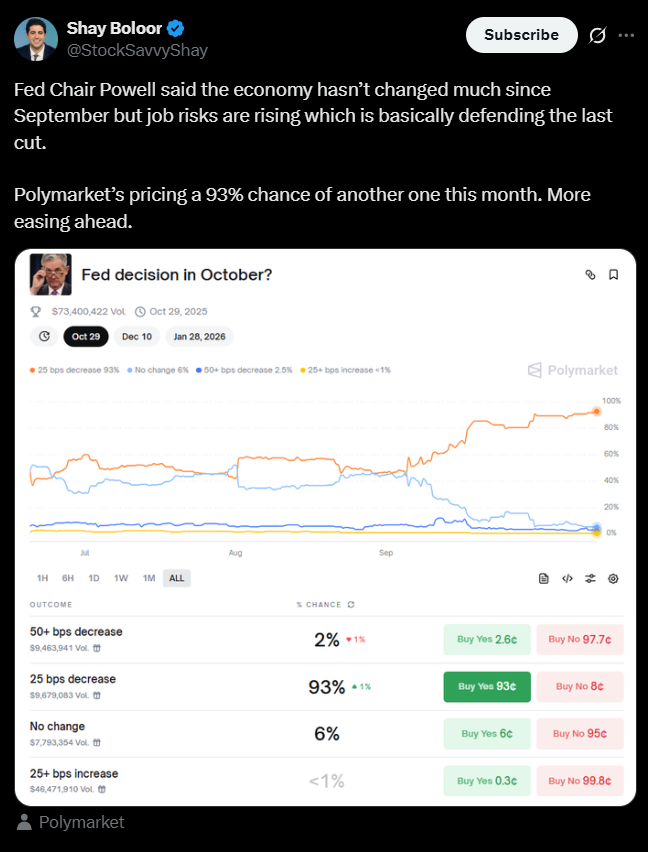Buy Yes 93¢ on 25 bps decrease
Screen dimensions: 648x852
[x=486, y=686]
